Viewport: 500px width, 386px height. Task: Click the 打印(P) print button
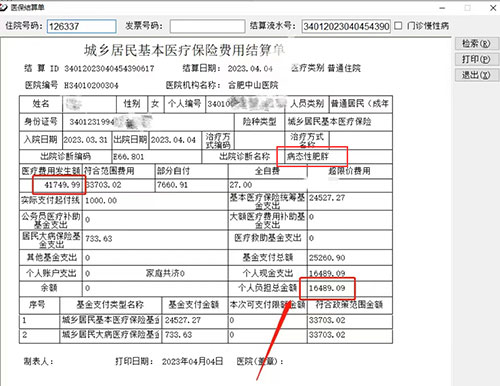click(477, 59)
